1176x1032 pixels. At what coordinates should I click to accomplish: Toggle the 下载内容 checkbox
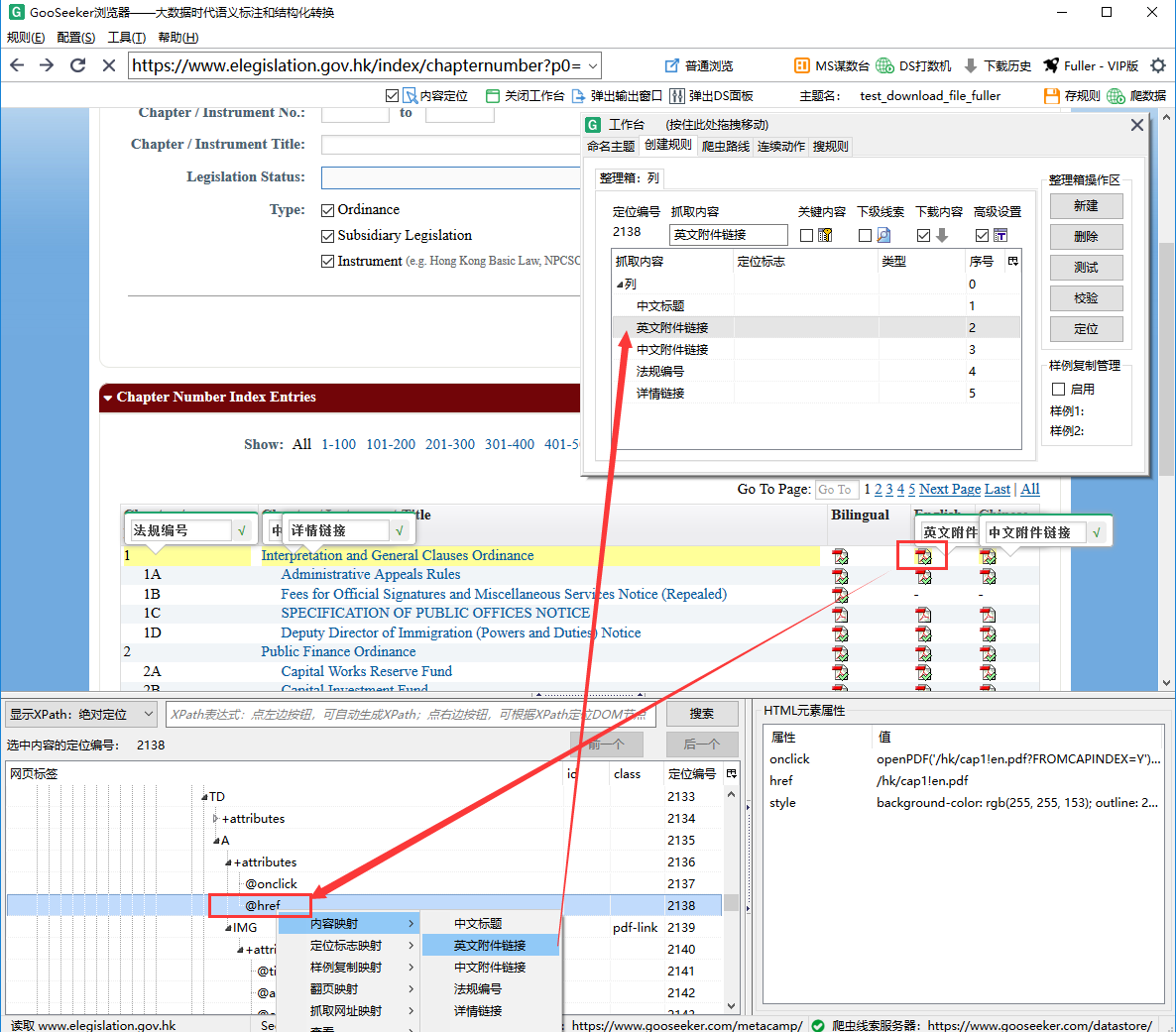pyautogui.click(x=923, y=236)
